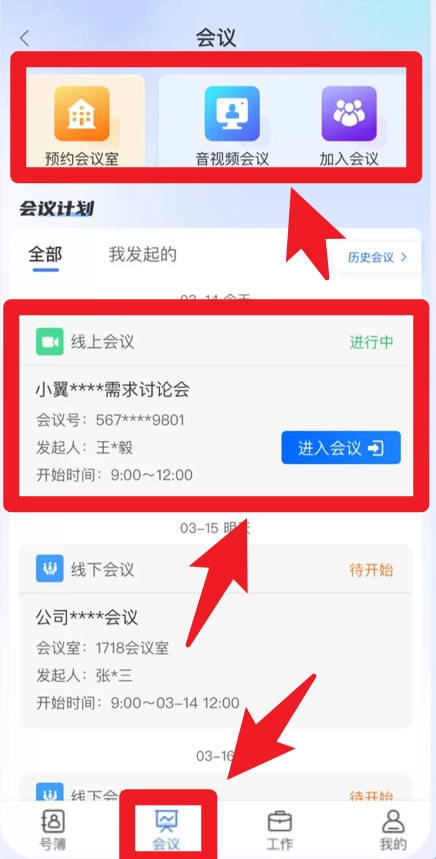Open 预约会议室 building icon
Screen dimensions: 436x859
(82, 113)
